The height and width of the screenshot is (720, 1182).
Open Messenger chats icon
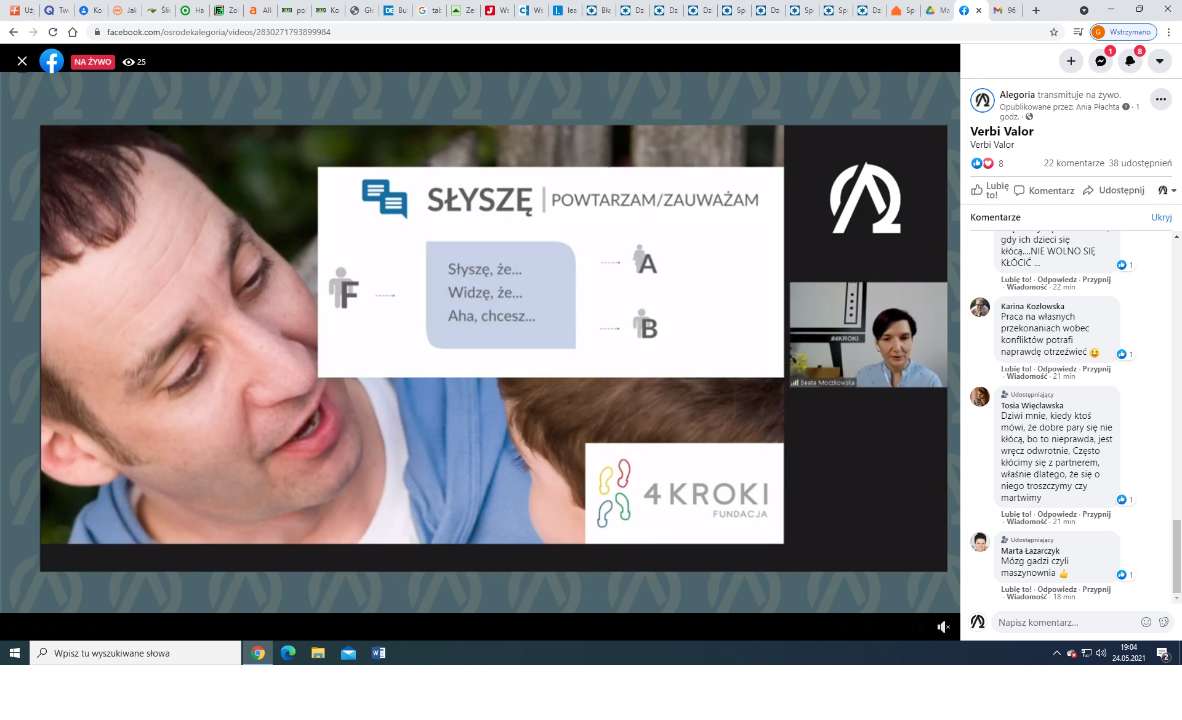click(x=1100, y=61)
